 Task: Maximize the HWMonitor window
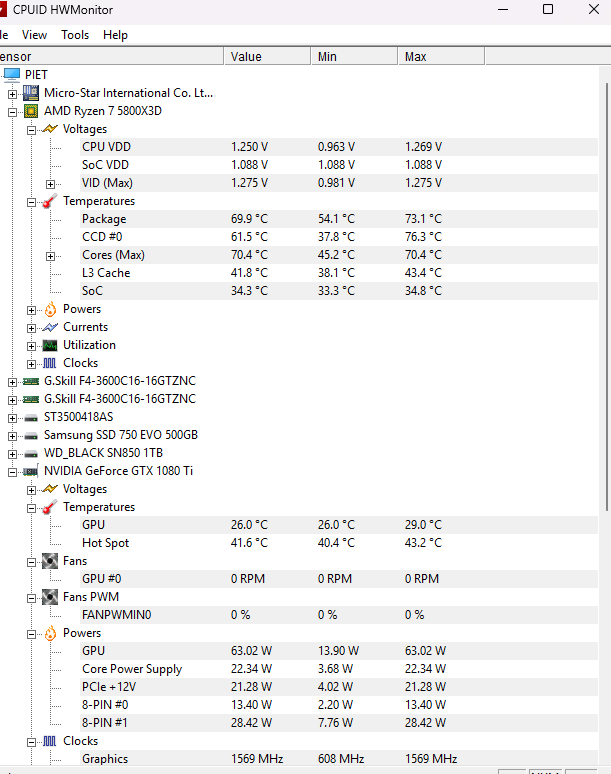tap(548, 9)
